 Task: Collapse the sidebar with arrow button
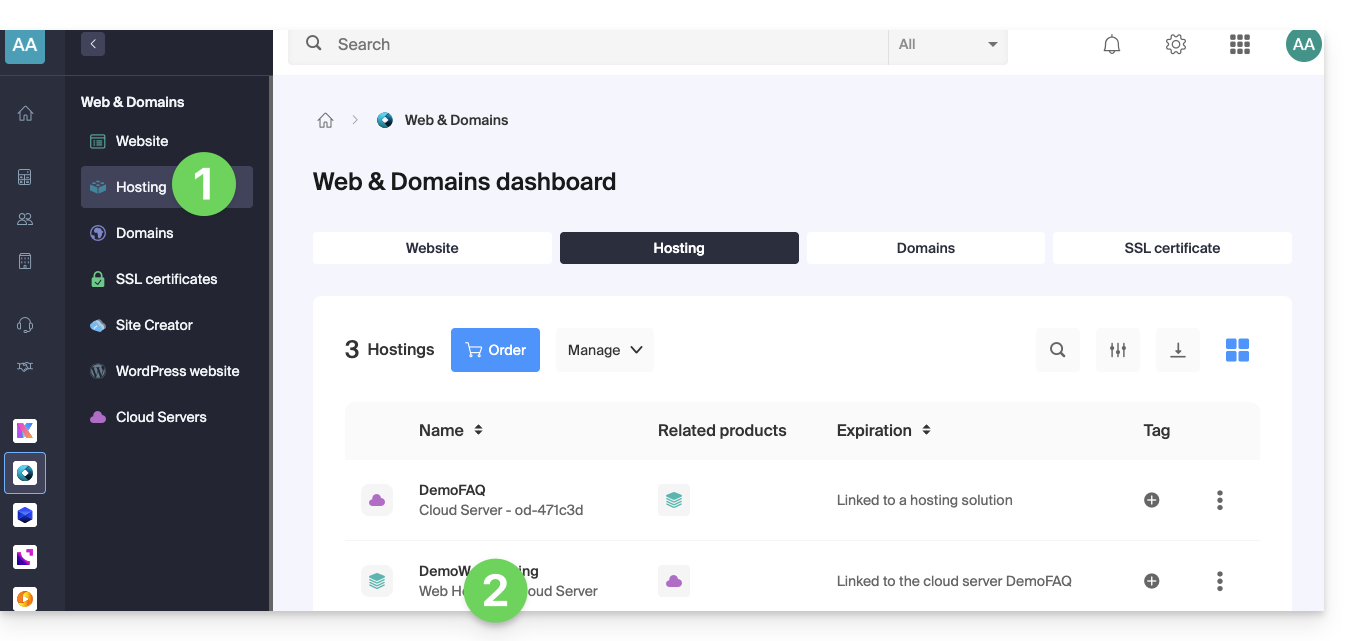tap(93, 44)
